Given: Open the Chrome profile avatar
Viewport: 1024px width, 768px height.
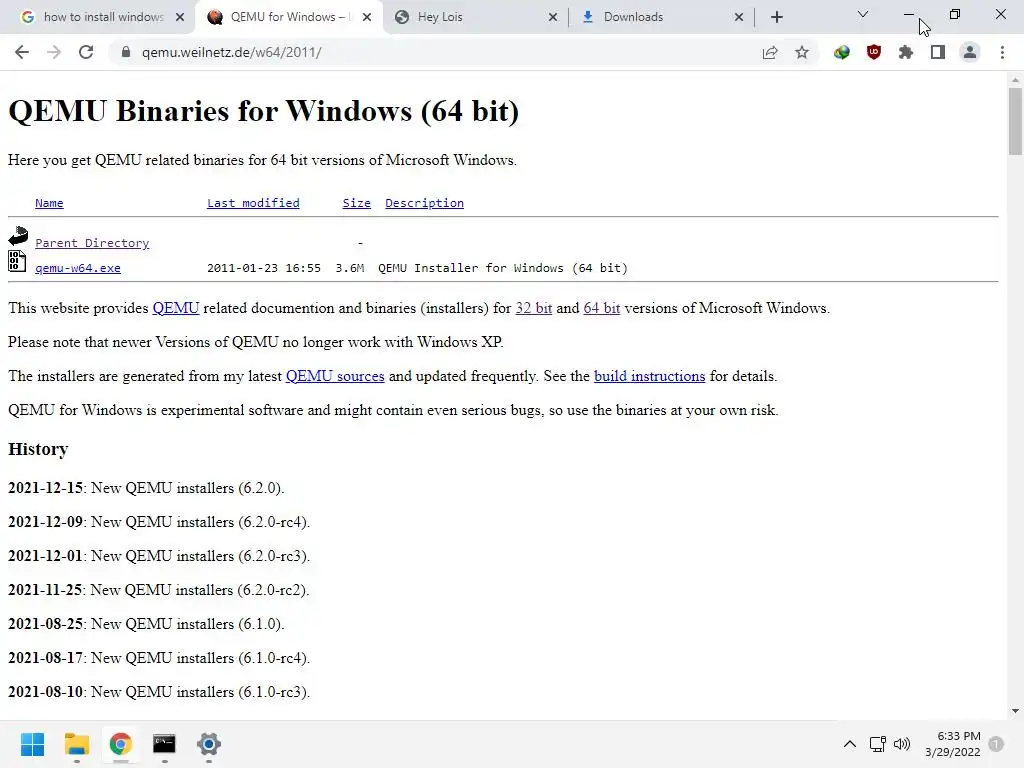Looking at the screenshot, I should coord(970,52).
